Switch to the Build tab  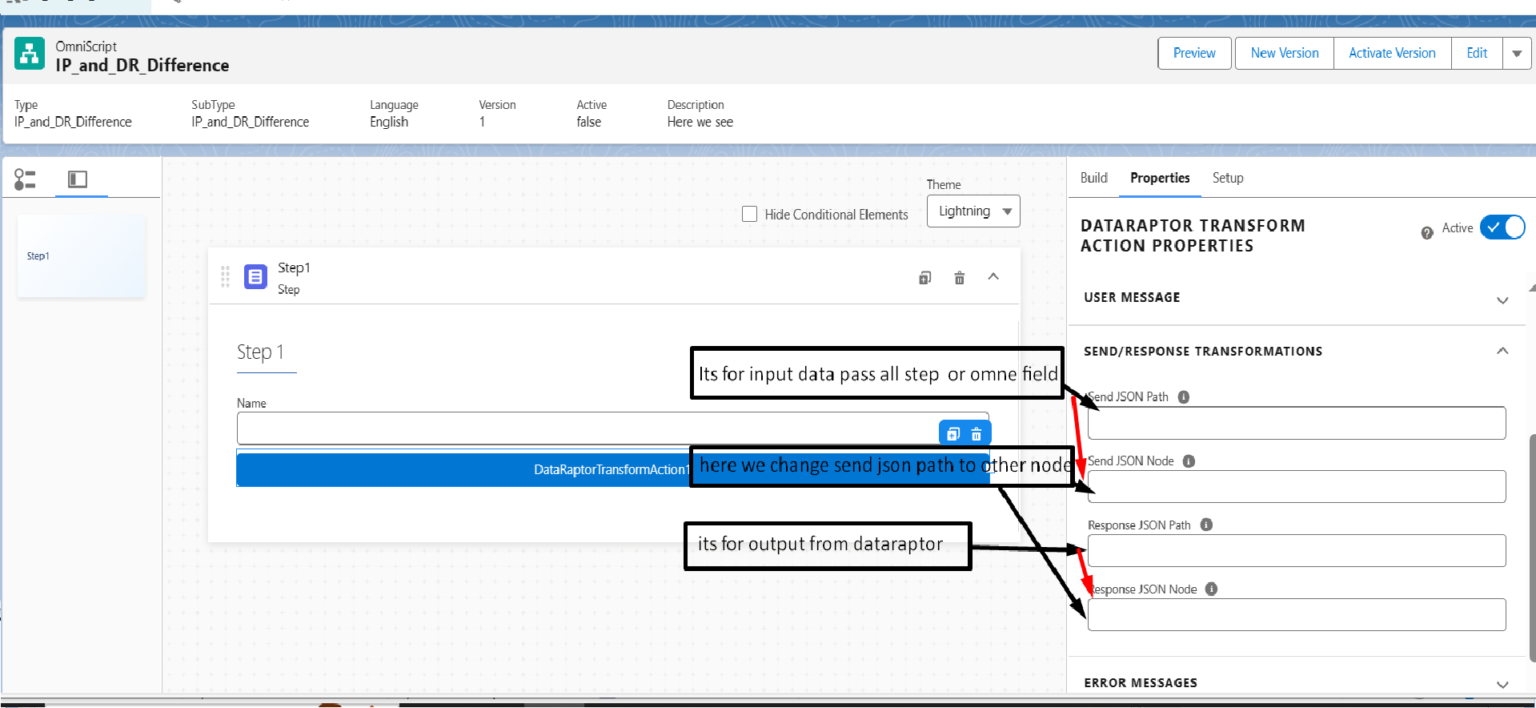coord(1093,178)
